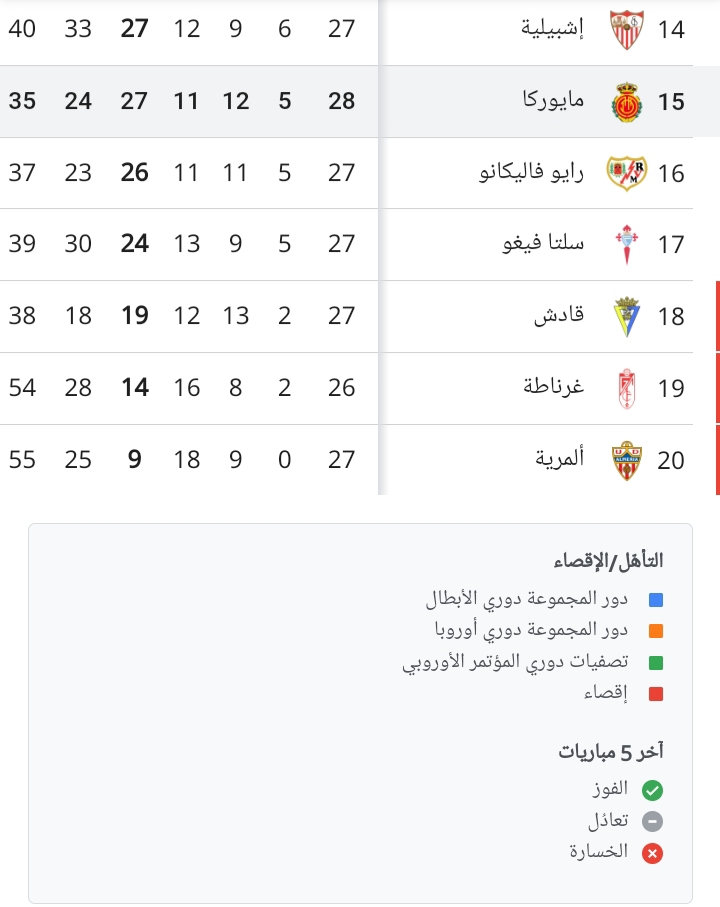
Task: Click the gray draw icon
Action: [653, 822]
